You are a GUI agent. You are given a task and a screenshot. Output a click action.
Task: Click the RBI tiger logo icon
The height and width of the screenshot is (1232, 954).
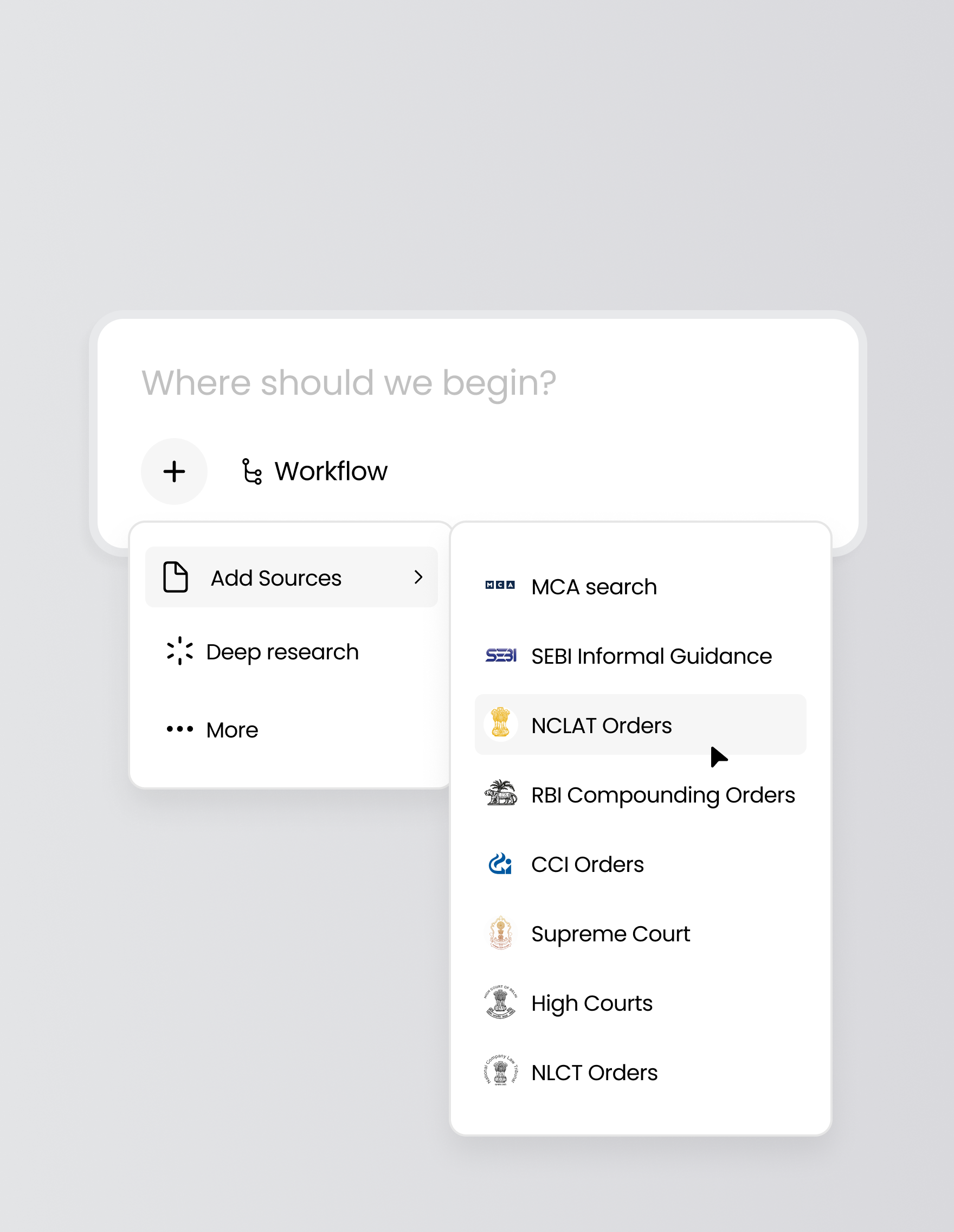click(x=501, y=793)
